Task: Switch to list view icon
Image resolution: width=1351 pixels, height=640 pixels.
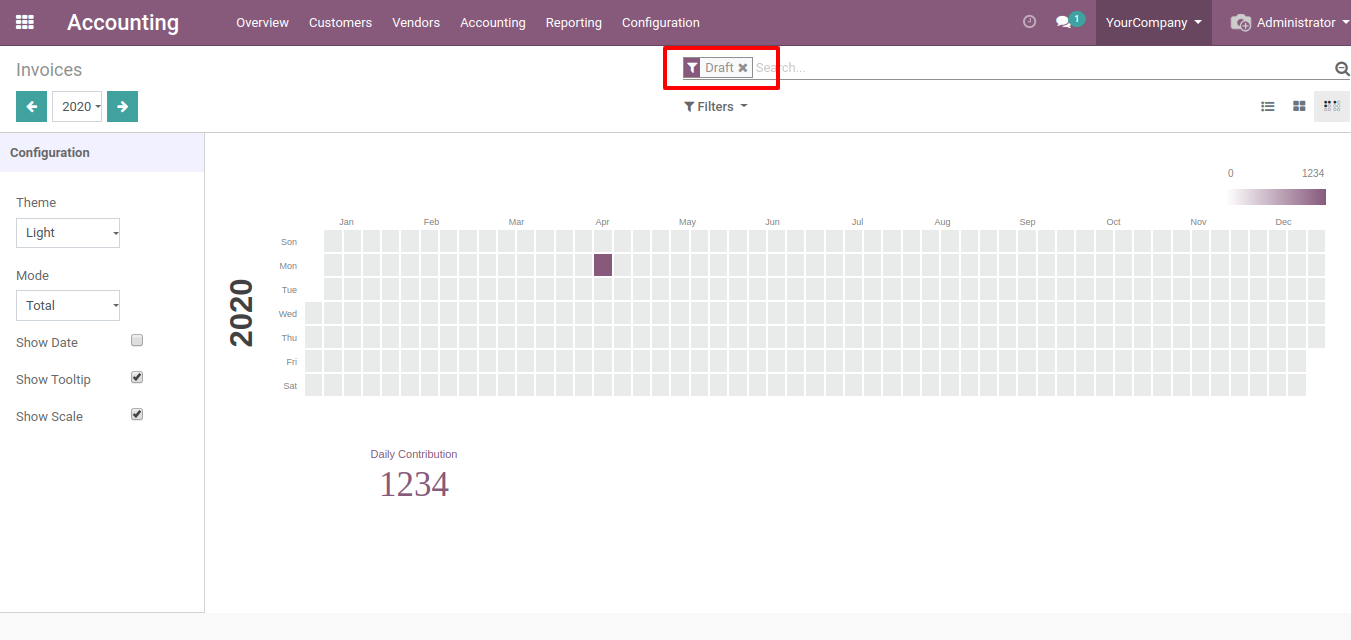Action: coord(1267,106)
